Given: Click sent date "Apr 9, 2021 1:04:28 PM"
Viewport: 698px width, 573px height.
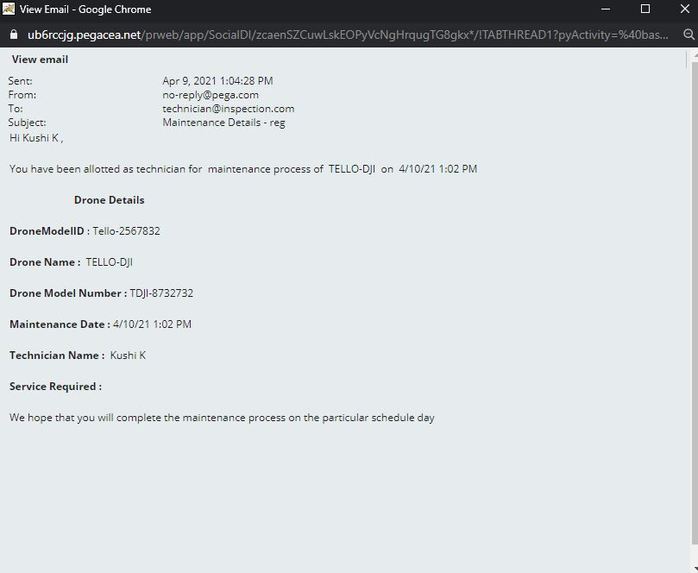Looking at the screenshot, I should (x=218, y=81).
